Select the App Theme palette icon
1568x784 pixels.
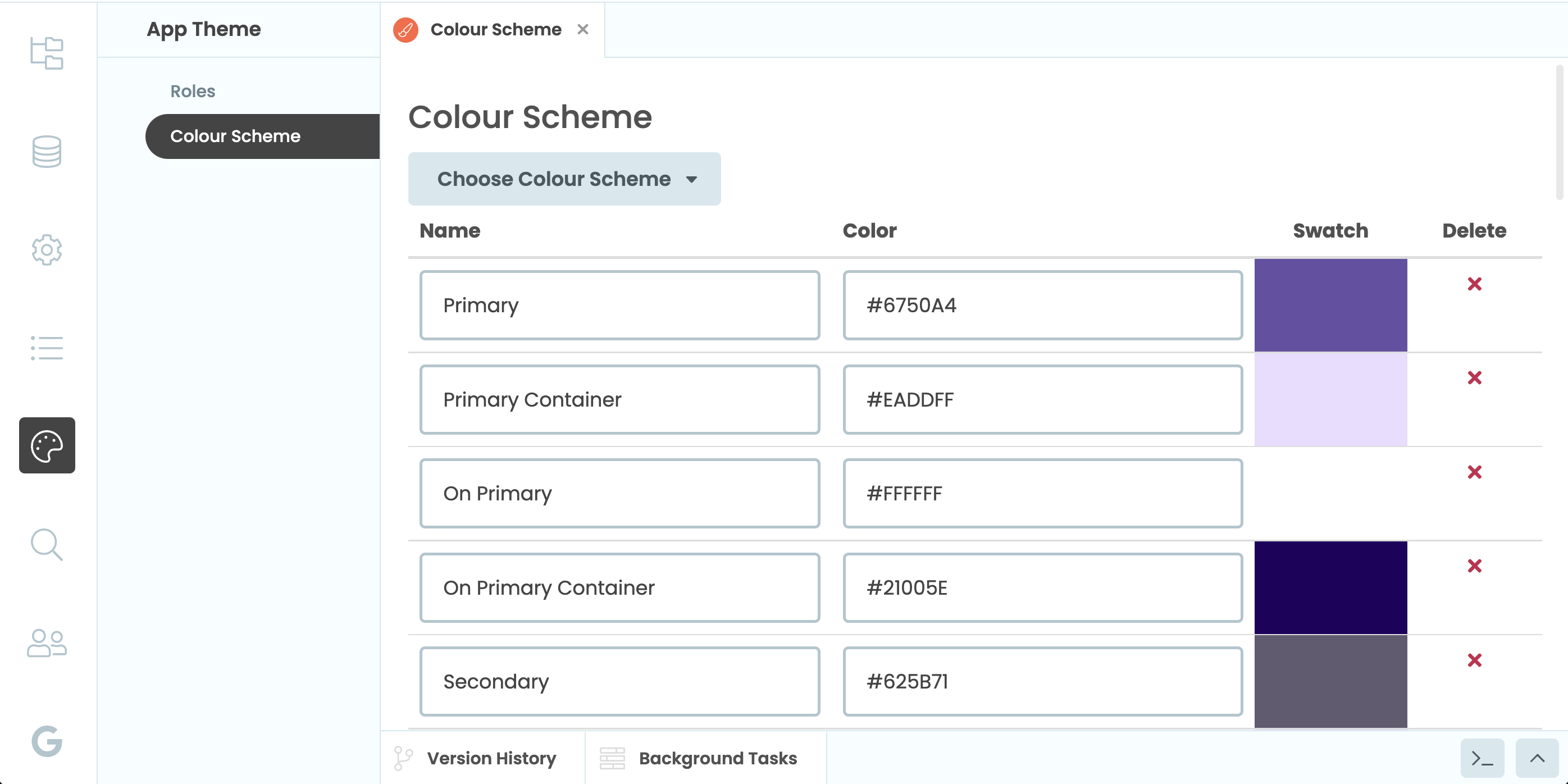pyautogui.click(x=47, y=445)
